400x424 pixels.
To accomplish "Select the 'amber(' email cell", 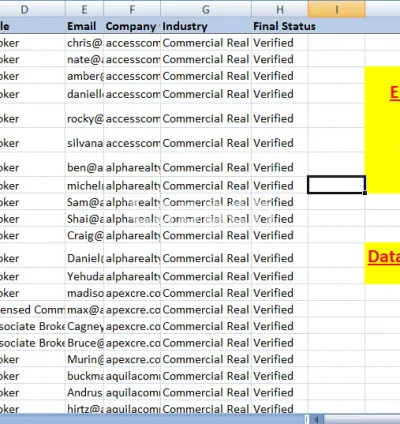I will (x=84, y=76).
